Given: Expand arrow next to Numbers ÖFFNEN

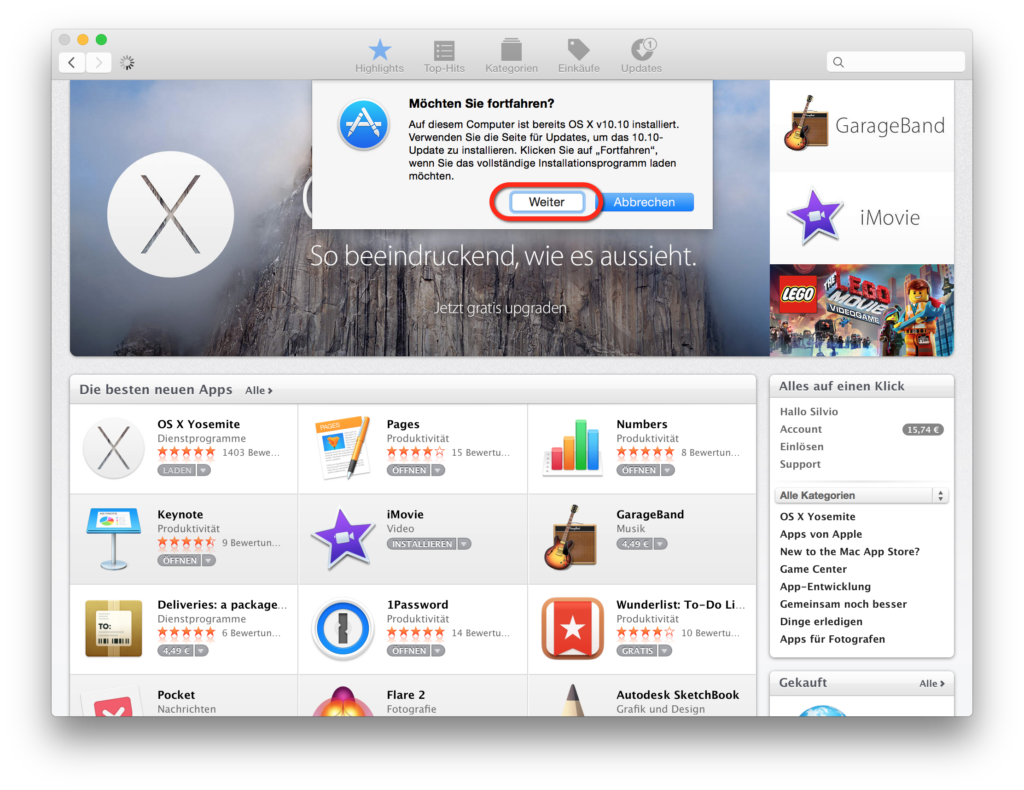Looking at the screenshot, I should pos(668,470).
